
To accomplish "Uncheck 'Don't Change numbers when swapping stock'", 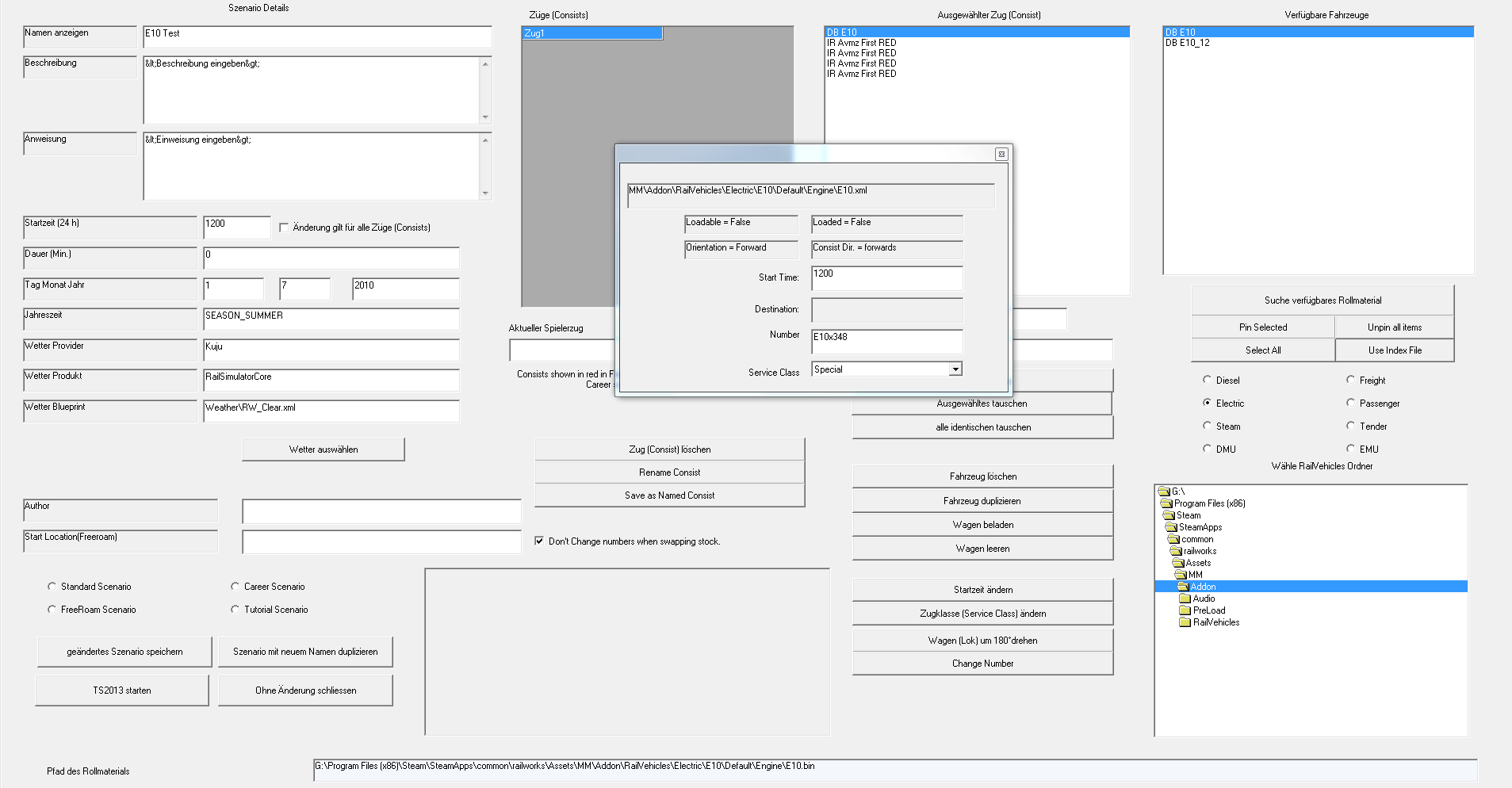I will click(x=539, y=541).
